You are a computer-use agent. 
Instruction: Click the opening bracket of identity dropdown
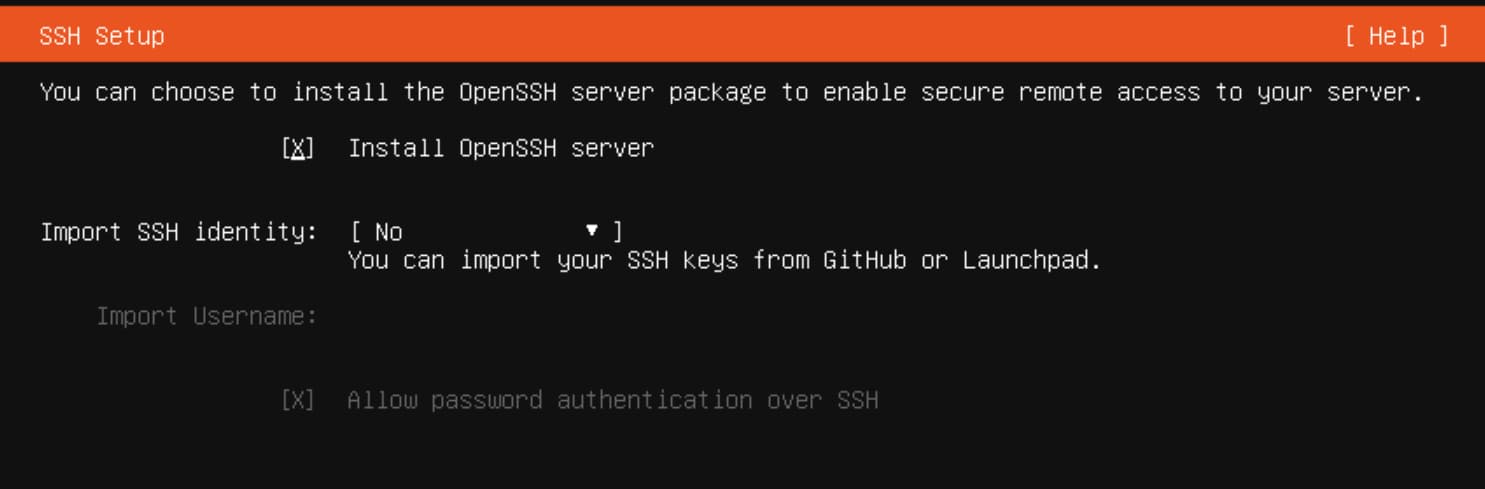355,232
